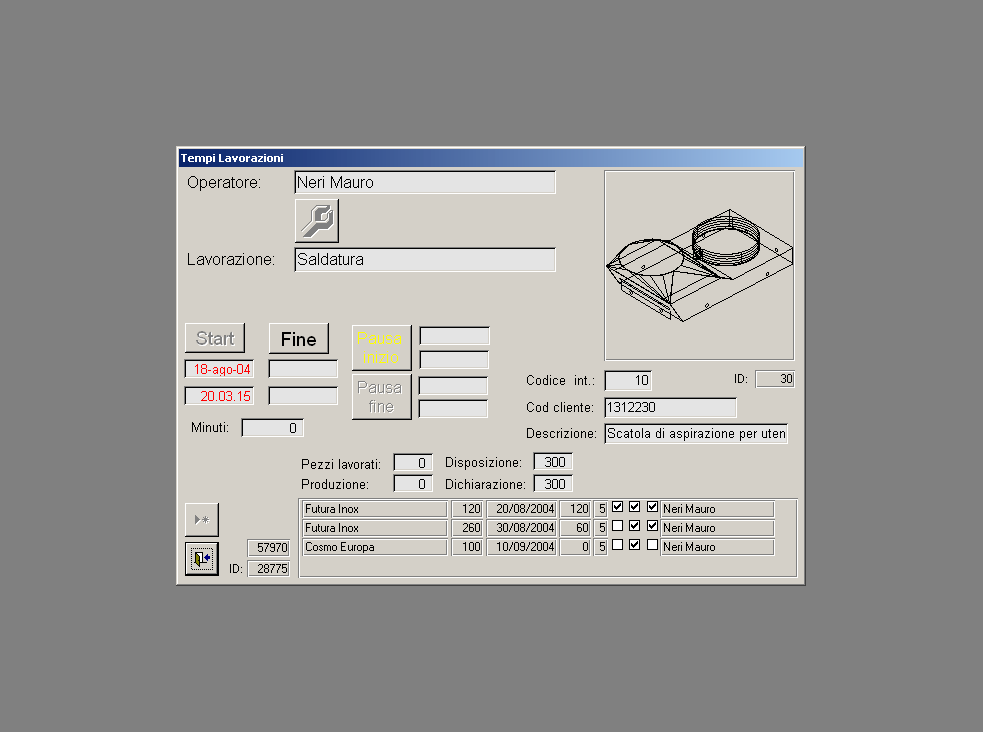Click the Pezzi lavorati field

coord(413,463)
